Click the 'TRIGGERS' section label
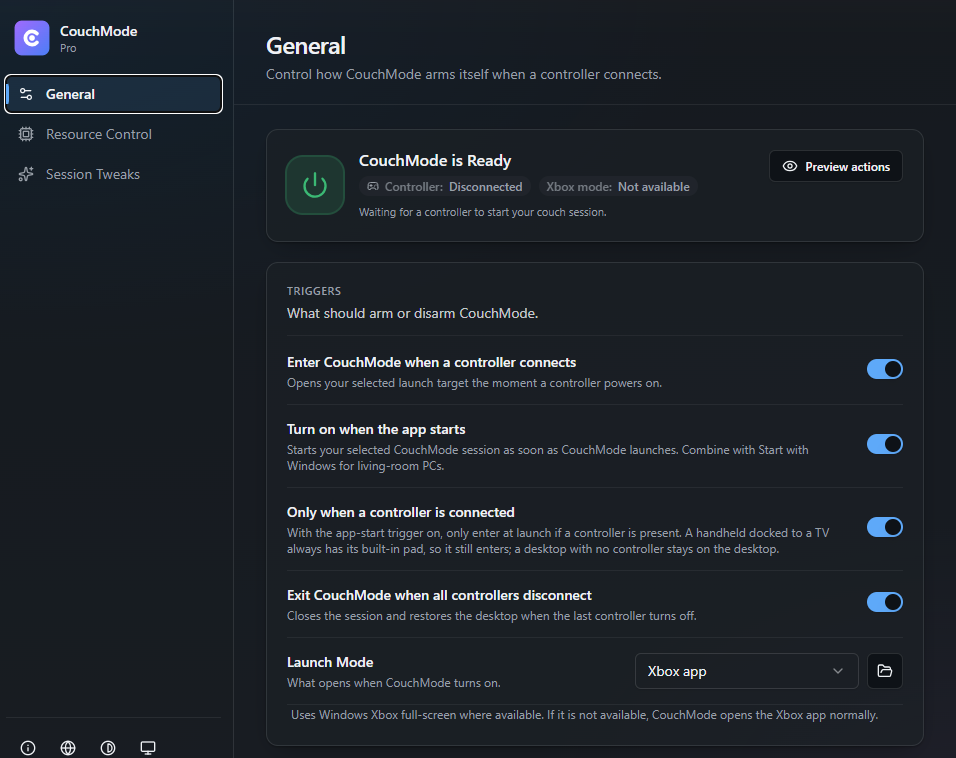The width and height of the screenshot is (956, 758). click(314, 291)
